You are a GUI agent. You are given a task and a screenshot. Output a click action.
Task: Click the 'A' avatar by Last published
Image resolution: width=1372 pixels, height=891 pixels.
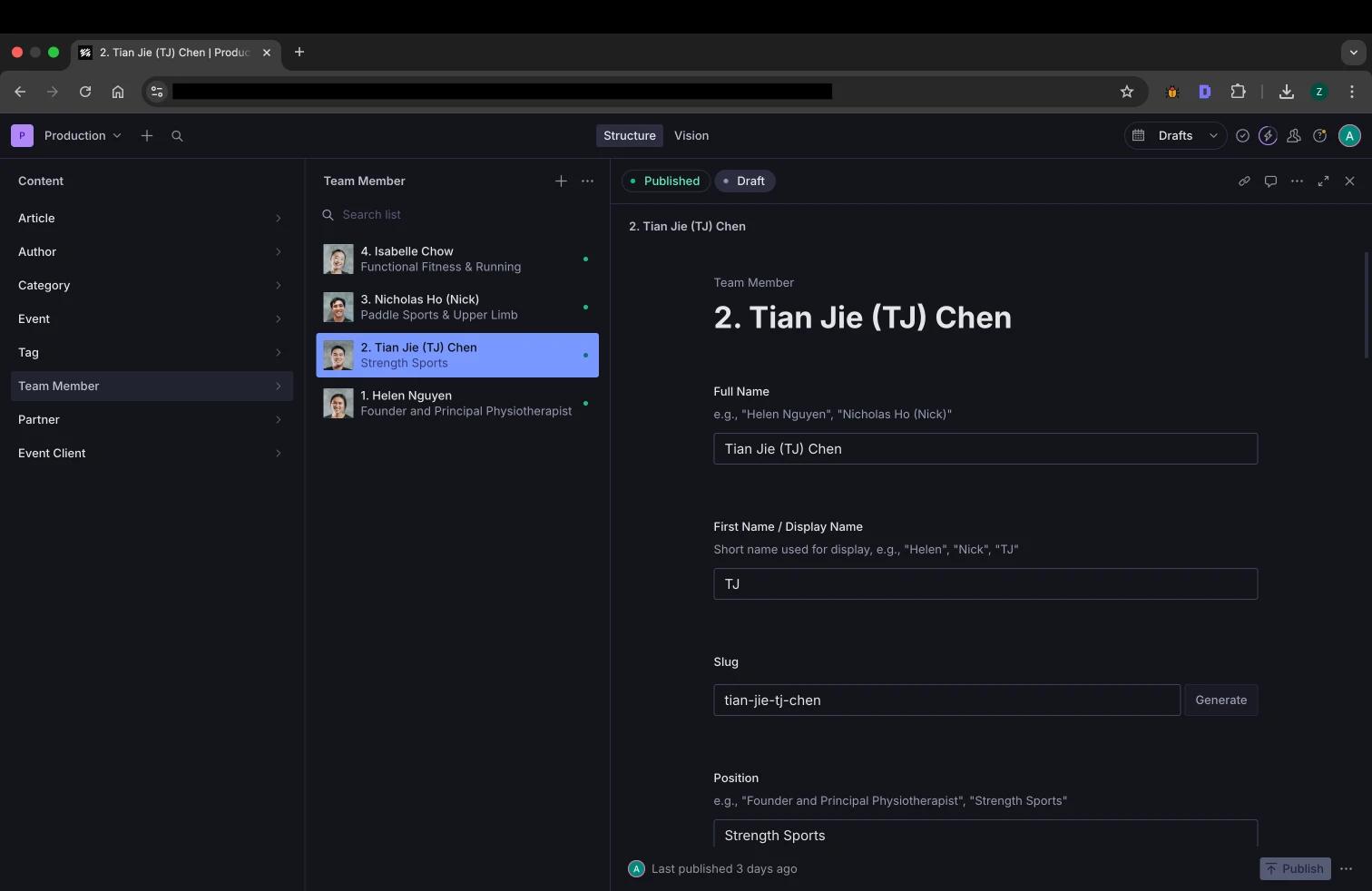[636, 868]
